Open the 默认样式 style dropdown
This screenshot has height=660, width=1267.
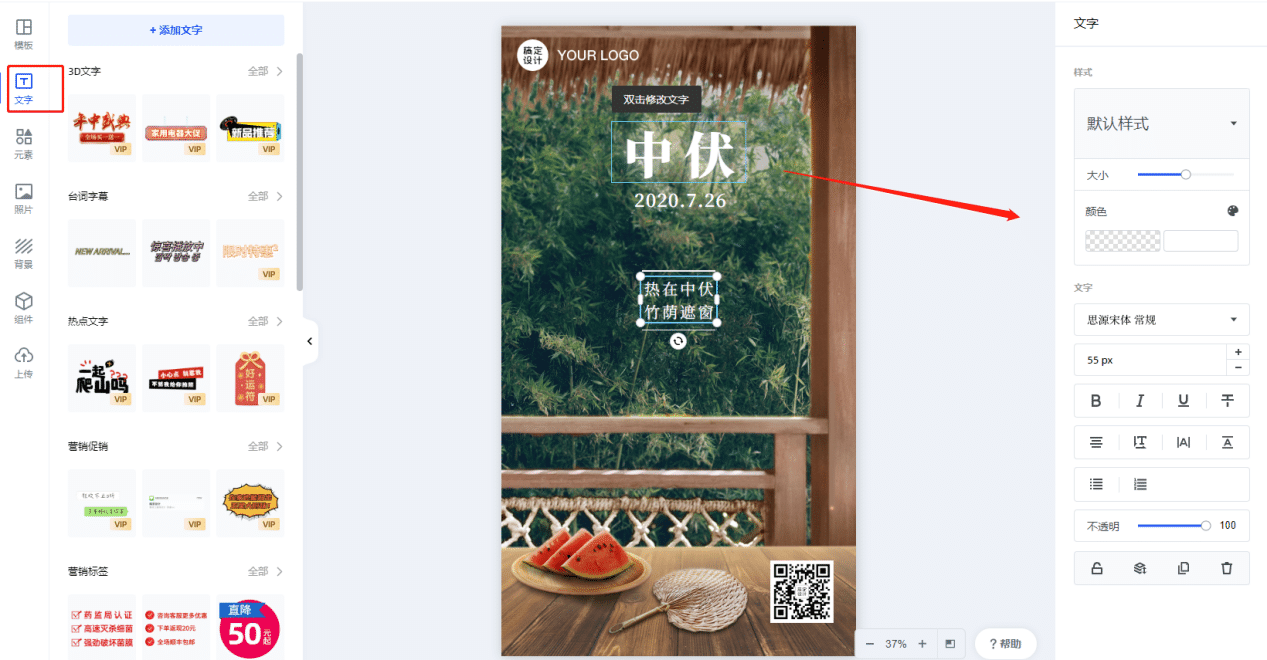1162,123
